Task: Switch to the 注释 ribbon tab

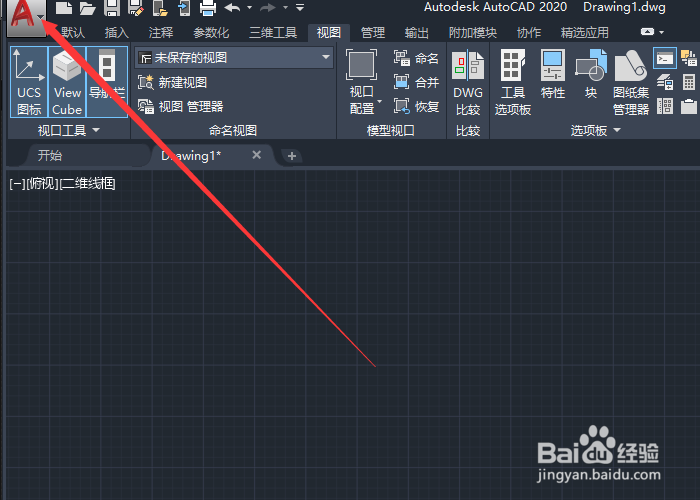Action: tap(161, 33)
